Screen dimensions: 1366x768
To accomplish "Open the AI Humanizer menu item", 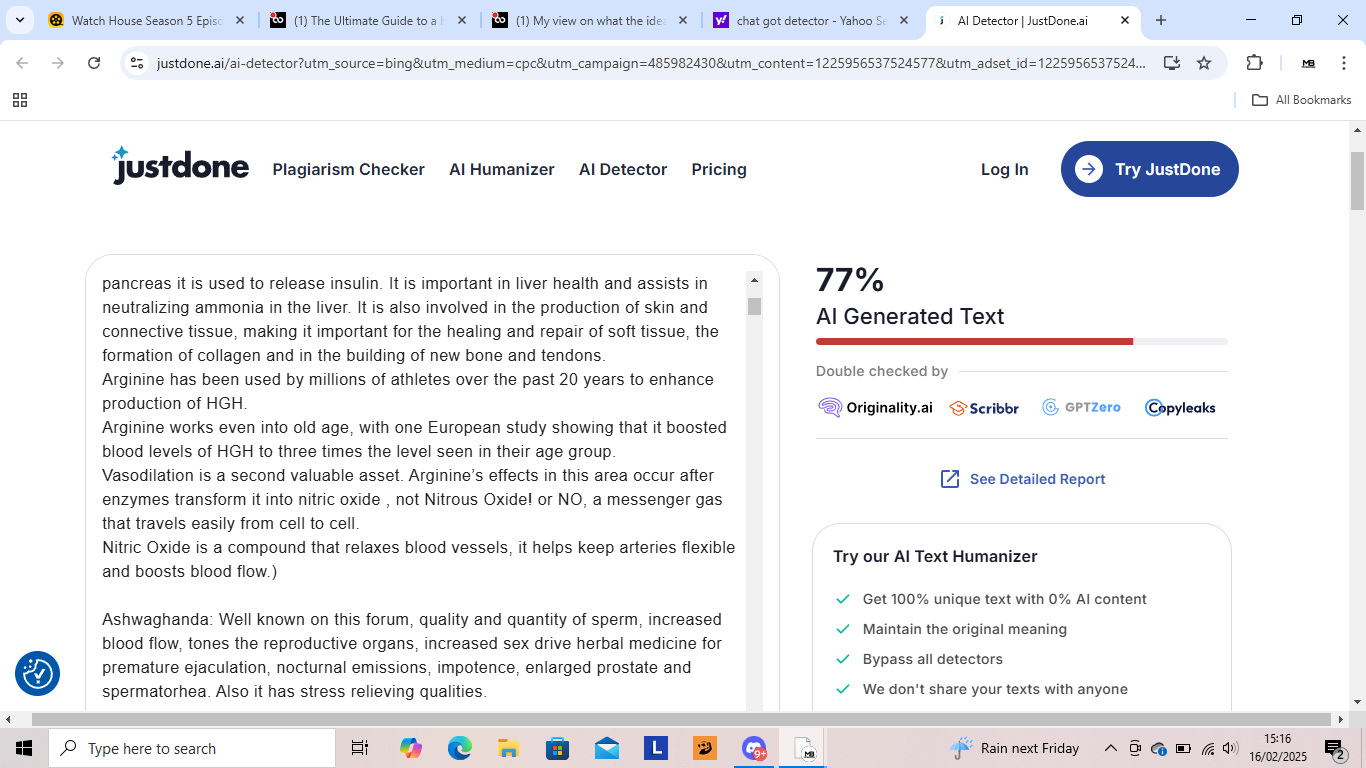I will point(501,169).
